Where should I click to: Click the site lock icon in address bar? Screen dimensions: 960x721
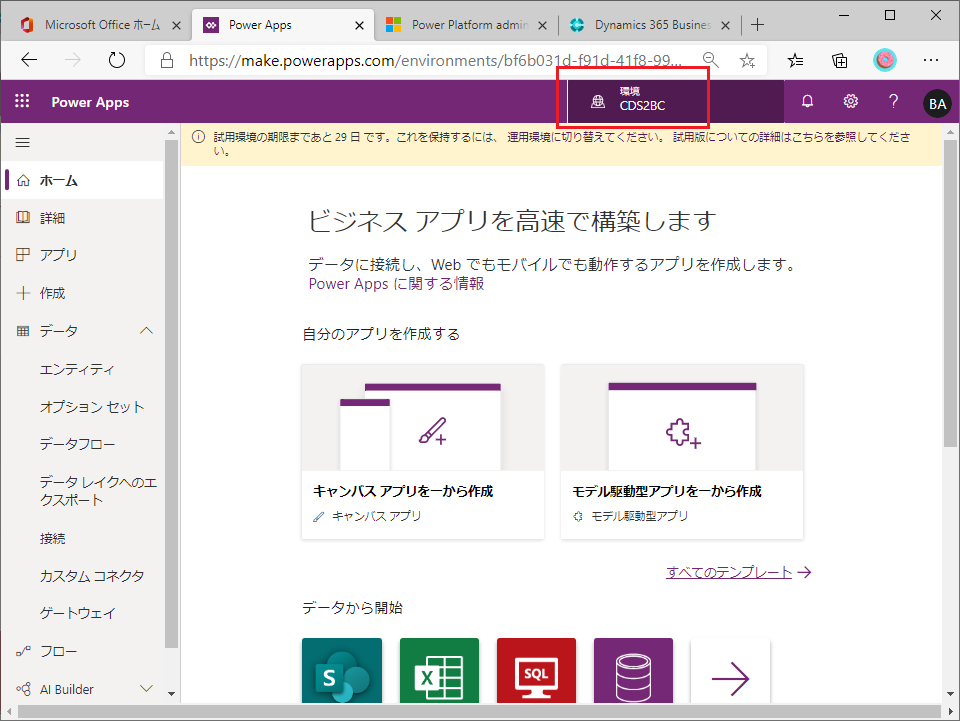click(x=167, y=60)
